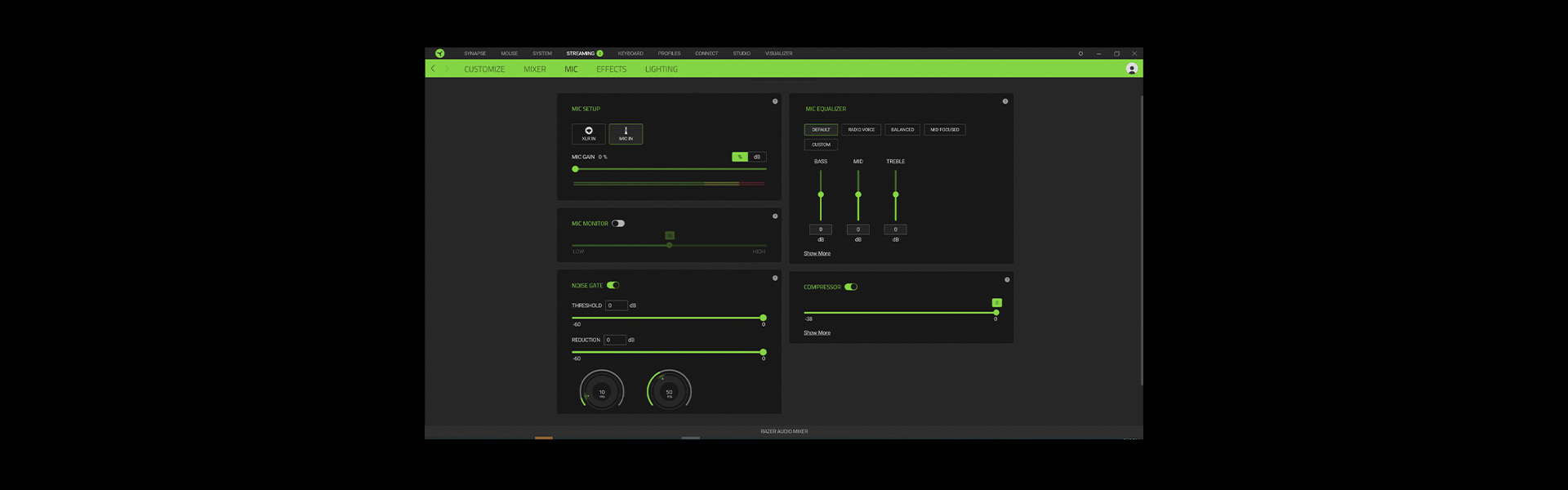The image size is (1568, 490).
Task: Open settings via the gear icon
Action: click(1080, 53)
